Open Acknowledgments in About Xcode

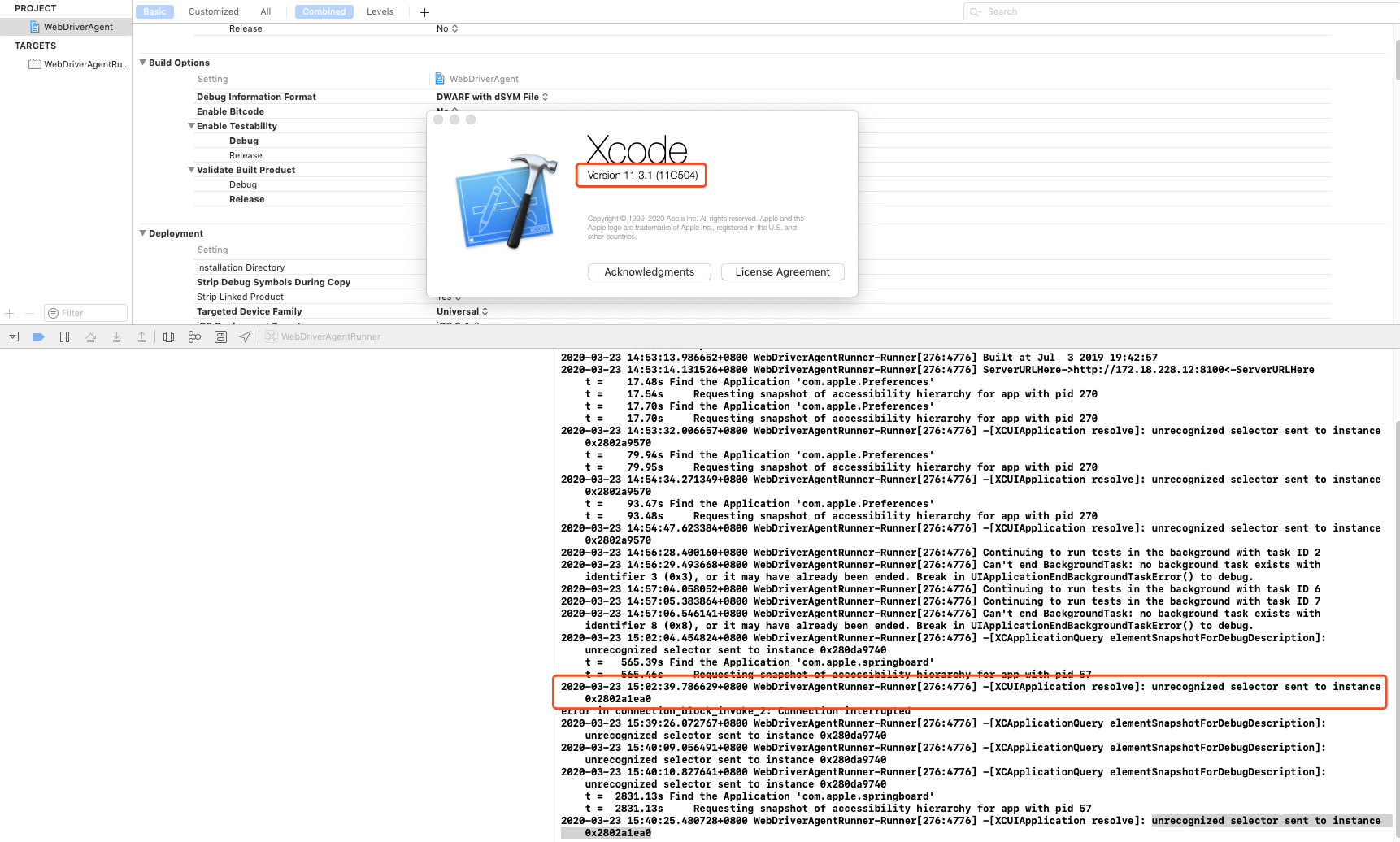tap(650, 272)
